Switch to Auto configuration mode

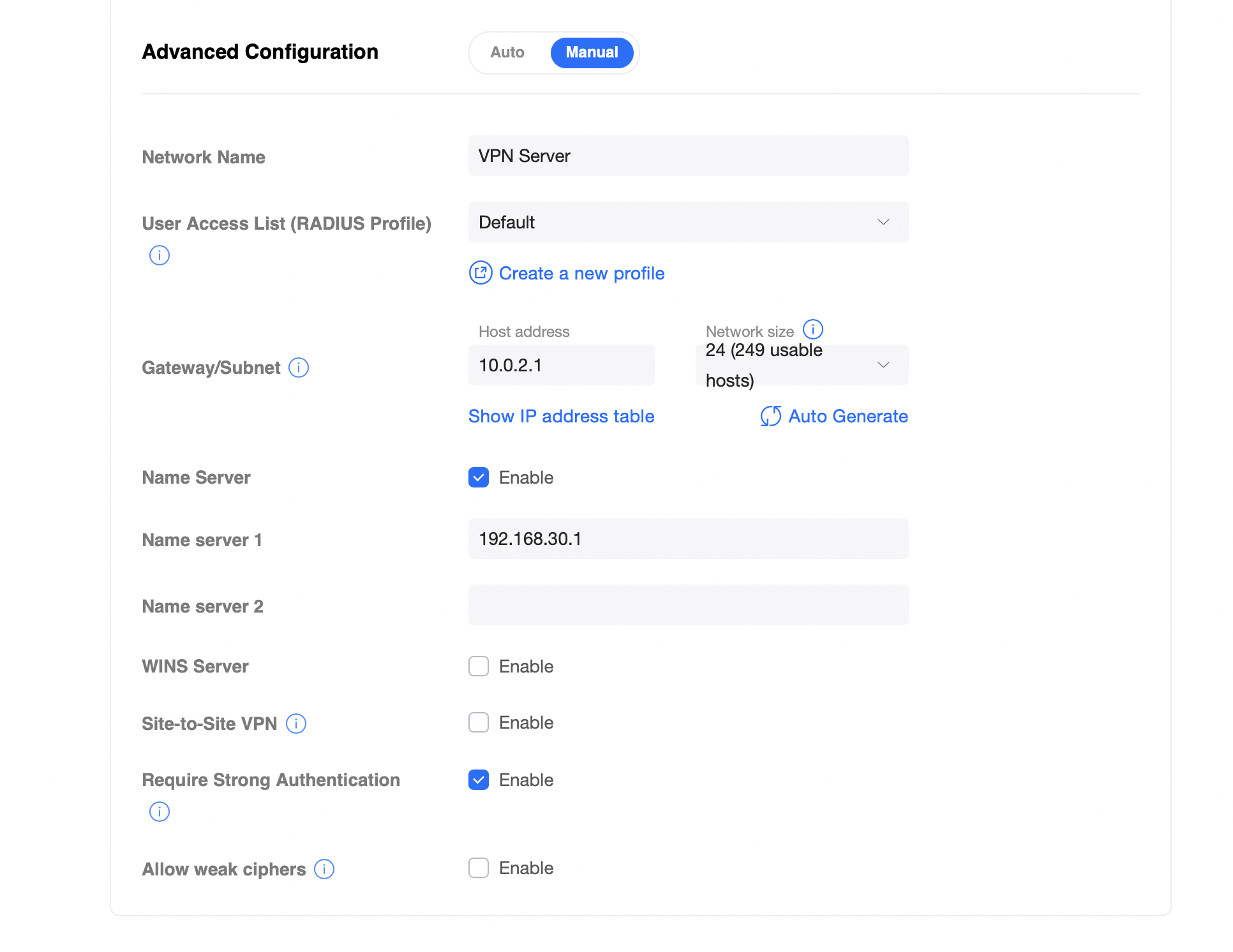point(507,52)
